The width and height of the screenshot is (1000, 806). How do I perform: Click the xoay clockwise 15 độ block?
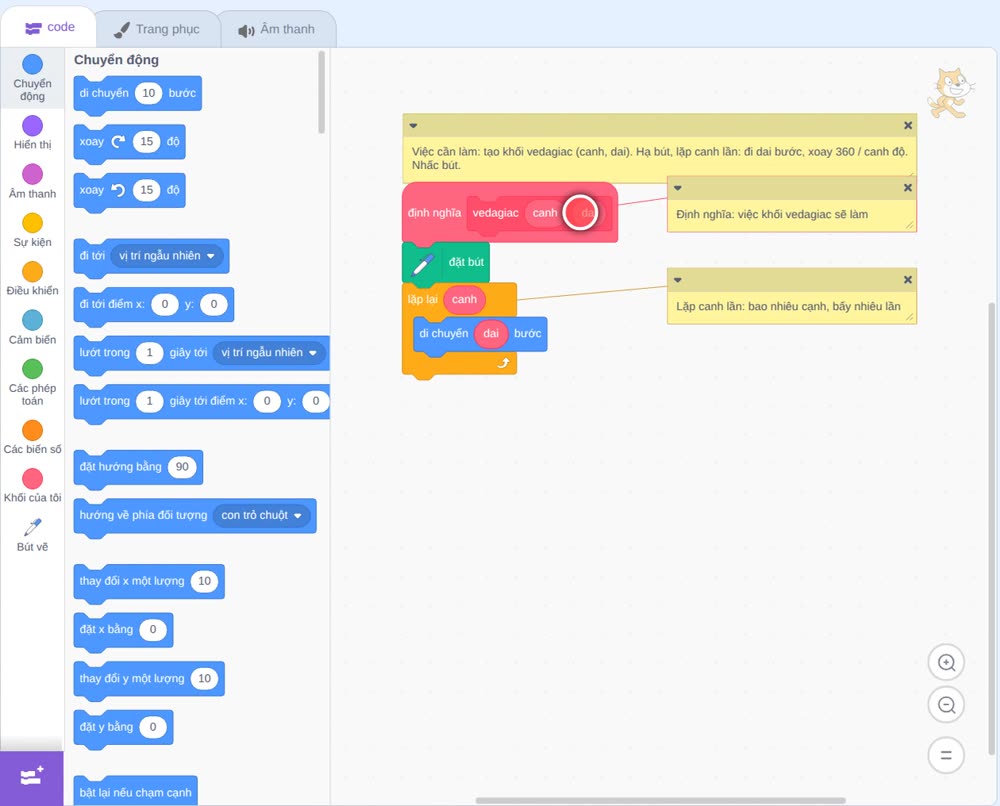coord(129,142)
